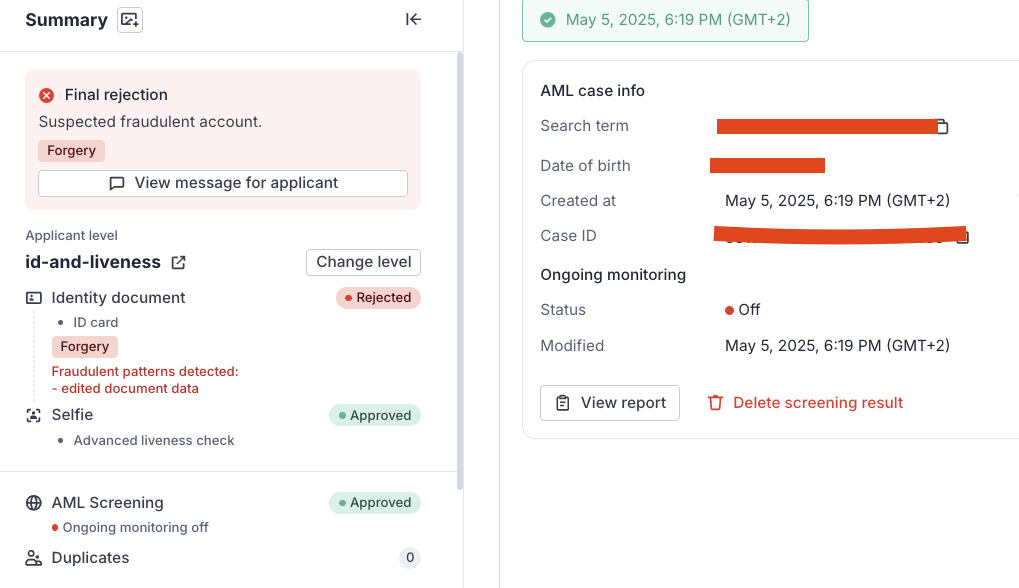Open the View report button
The image size is (1019, 588).
pyautogui.click(x=610, y=403)
